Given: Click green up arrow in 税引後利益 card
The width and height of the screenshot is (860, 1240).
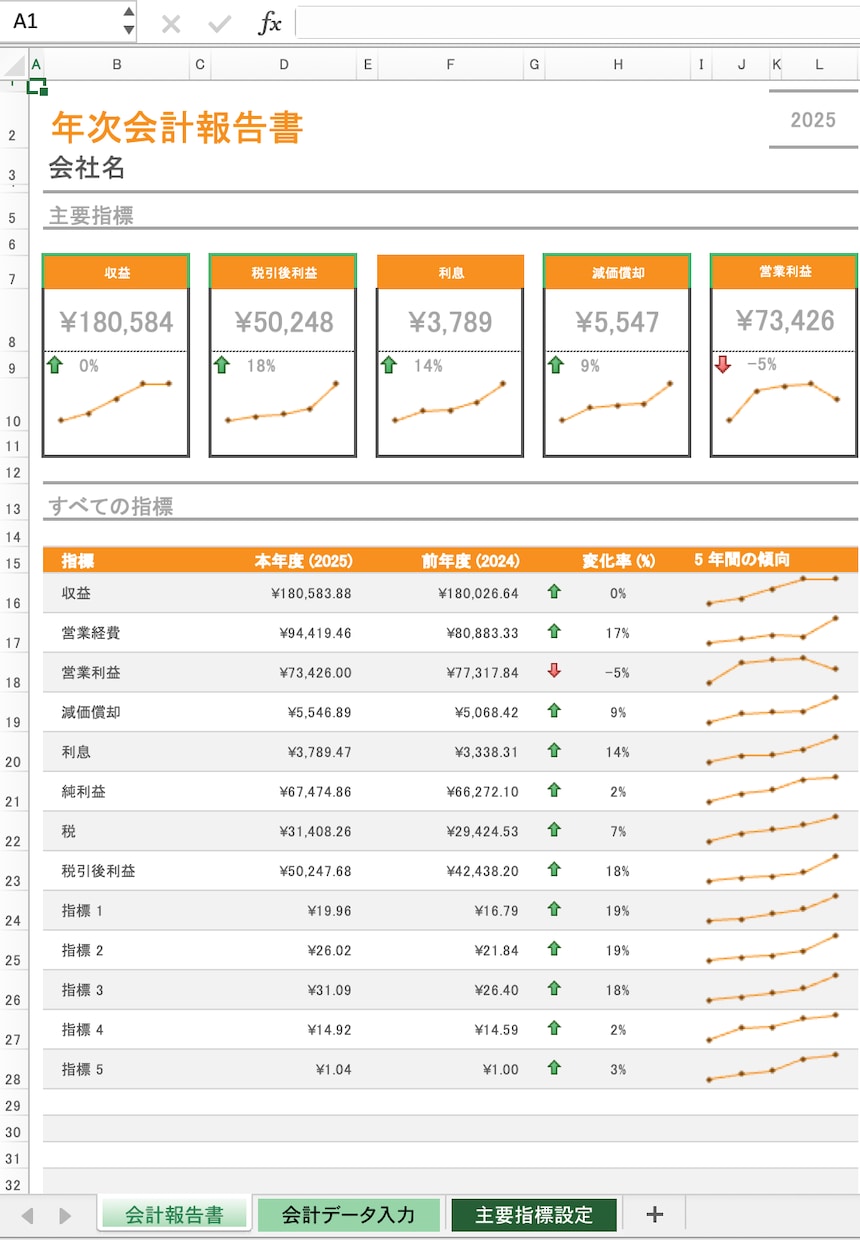Looking at the screenshot, I should coord(222,365).
